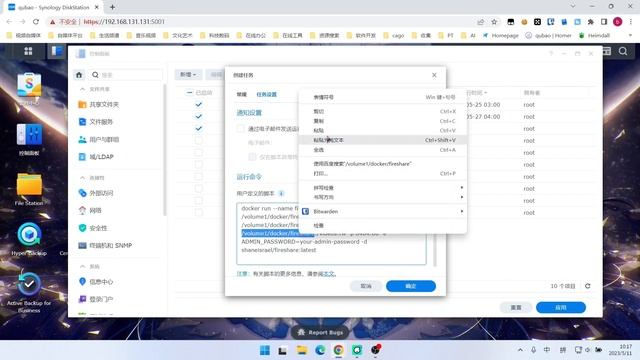The image size is (640, 360).
Task: Open Microsoft Edge on taskbar
Action: coord(320,350)
